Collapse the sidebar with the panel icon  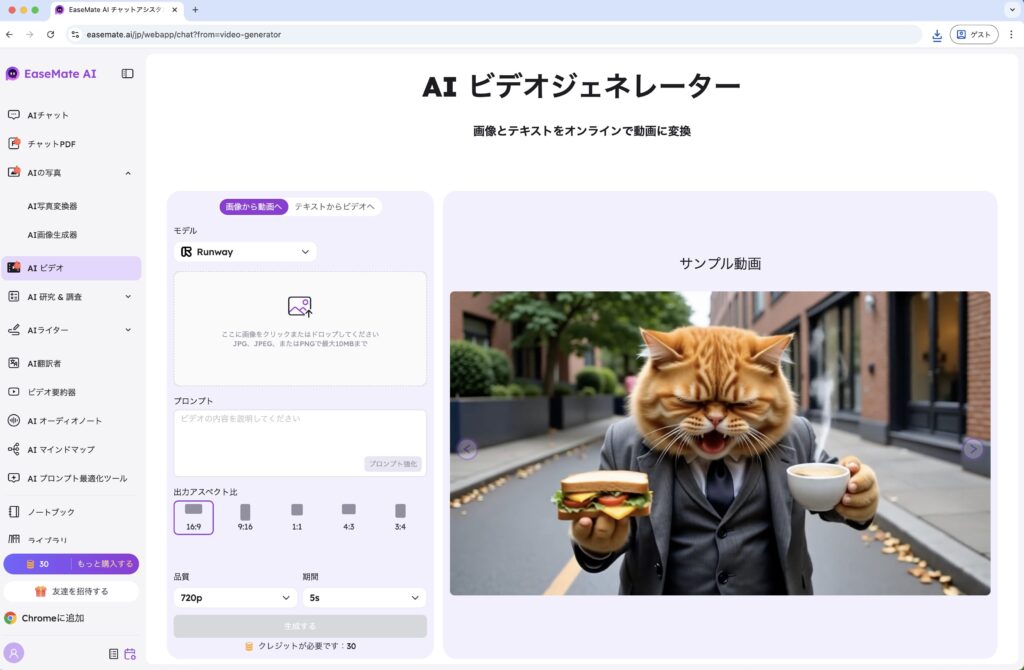tap(127, 73)
